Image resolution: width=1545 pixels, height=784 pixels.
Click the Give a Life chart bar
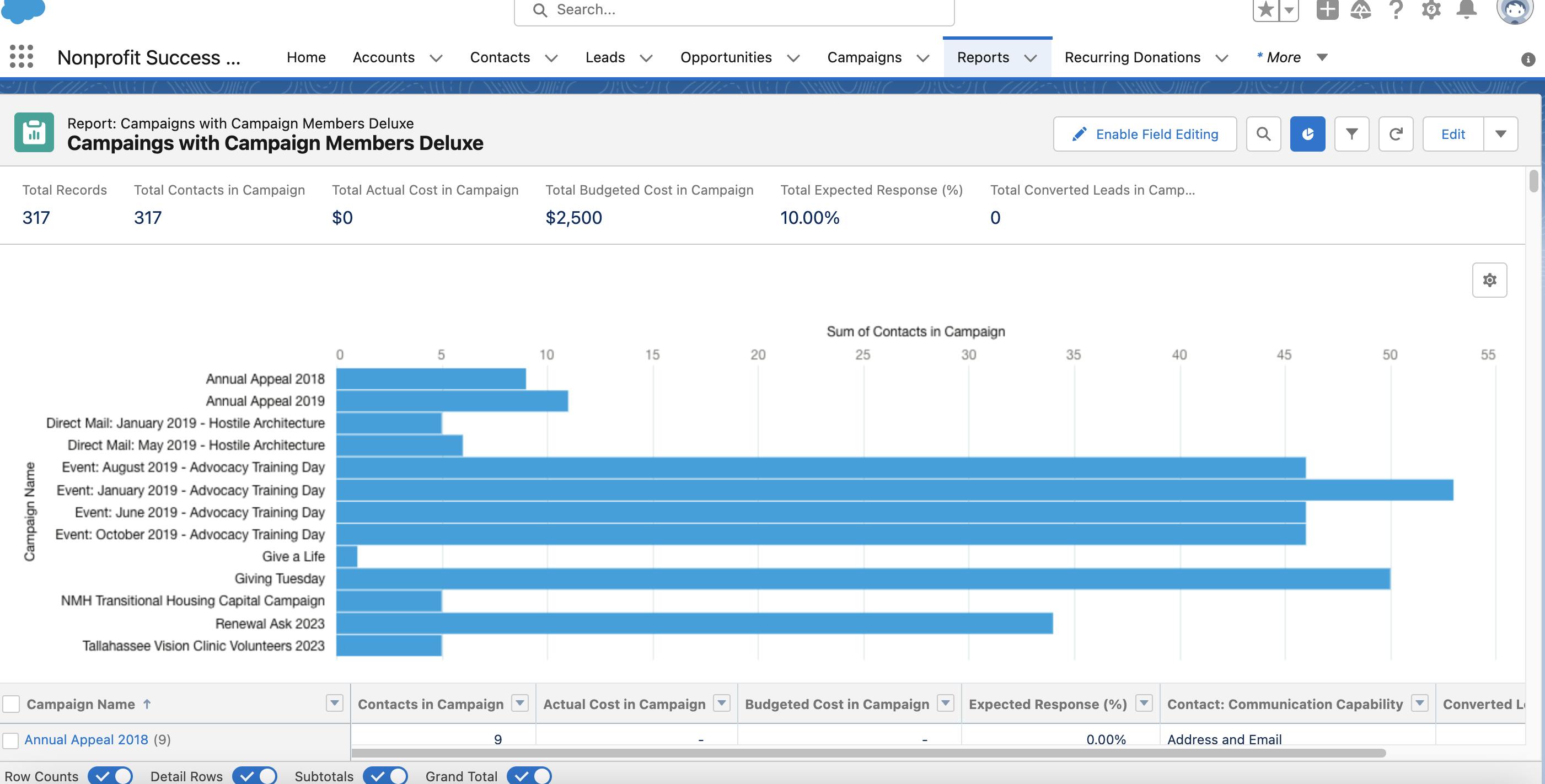[347, 556]
